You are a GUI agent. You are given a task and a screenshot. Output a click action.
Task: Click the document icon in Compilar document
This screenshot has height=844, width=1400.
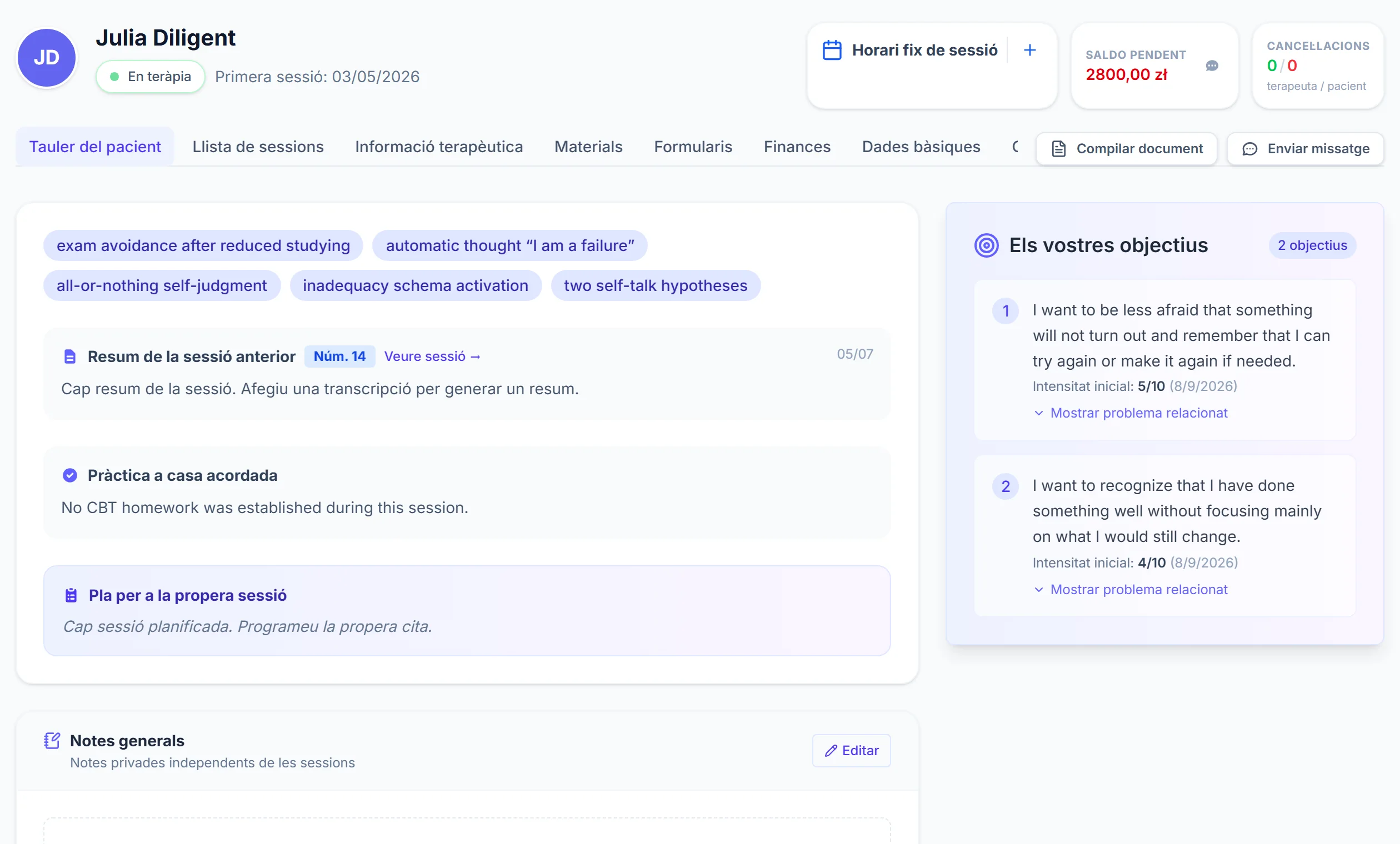pyautogui.click(x=1058, y=149)
